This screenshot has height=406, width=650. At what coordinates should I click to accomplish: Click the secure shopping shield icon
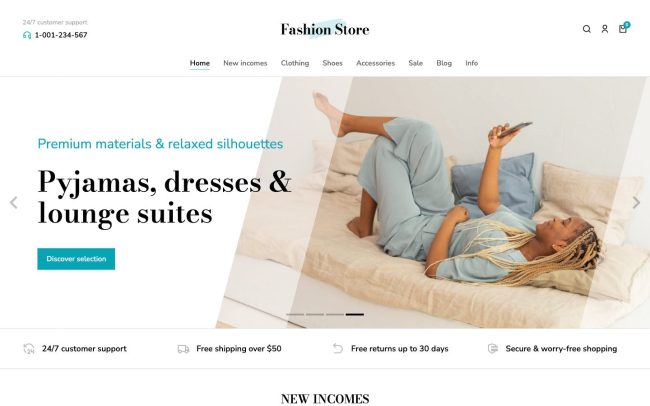click(x=492, y=349)
